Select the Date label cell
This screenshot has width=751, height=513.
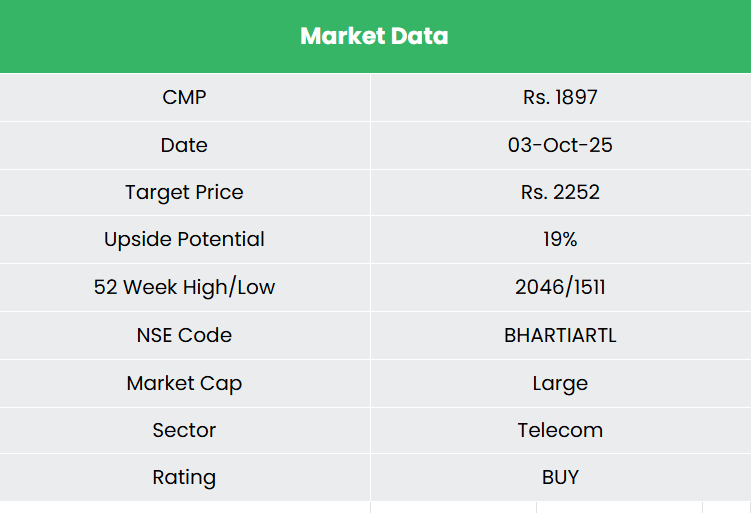184,145
